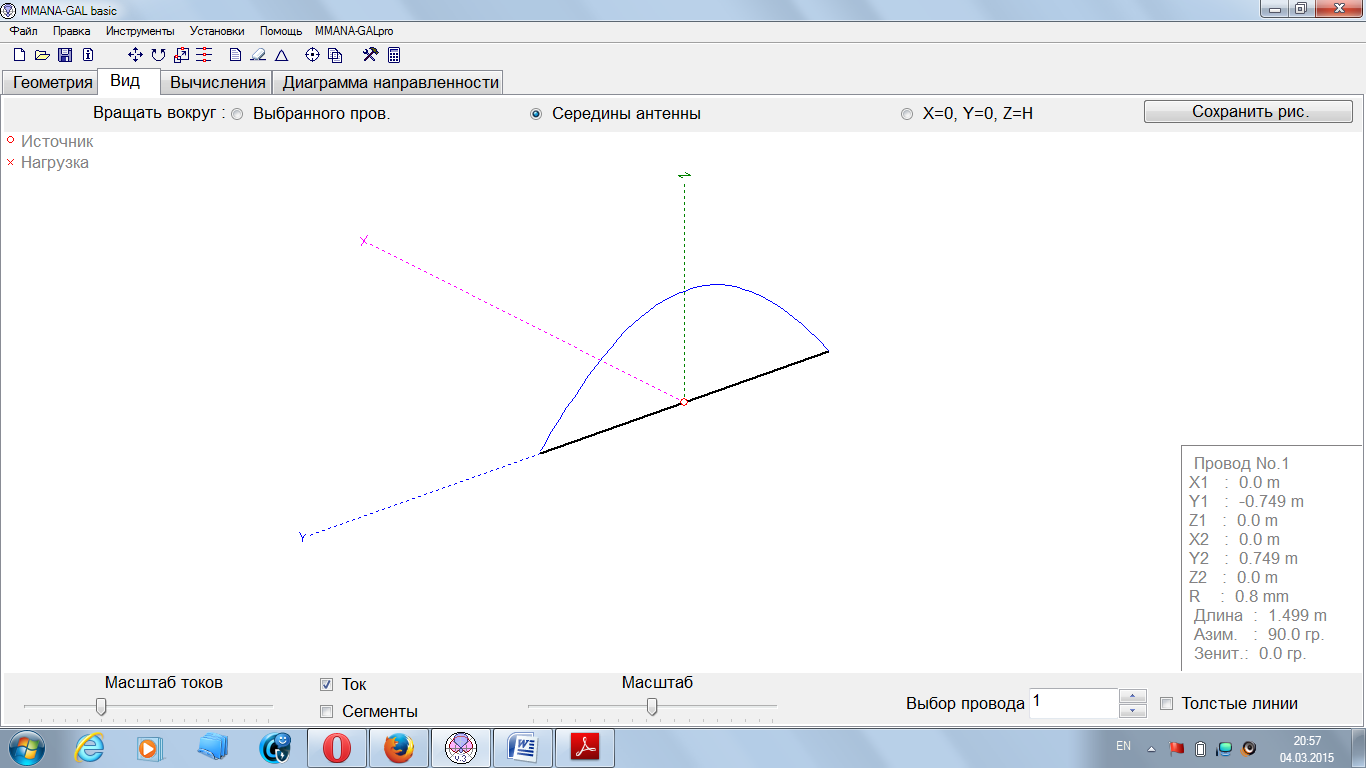
Task: Open the calculator icon in the toolbar
Action: tap(393, 55)
